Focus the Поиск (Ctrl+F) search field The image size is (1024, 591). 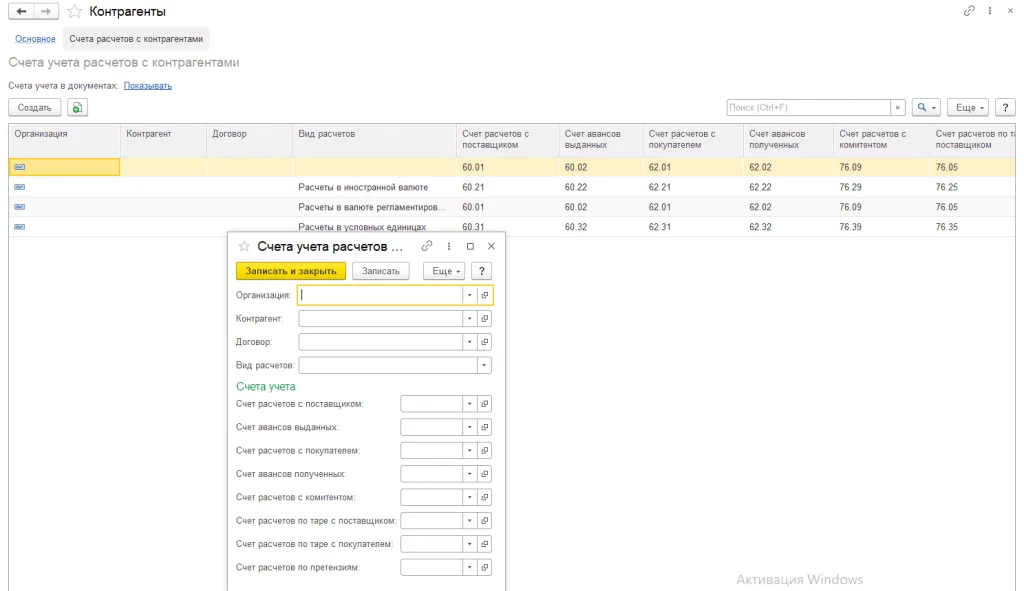coord(809,108)
